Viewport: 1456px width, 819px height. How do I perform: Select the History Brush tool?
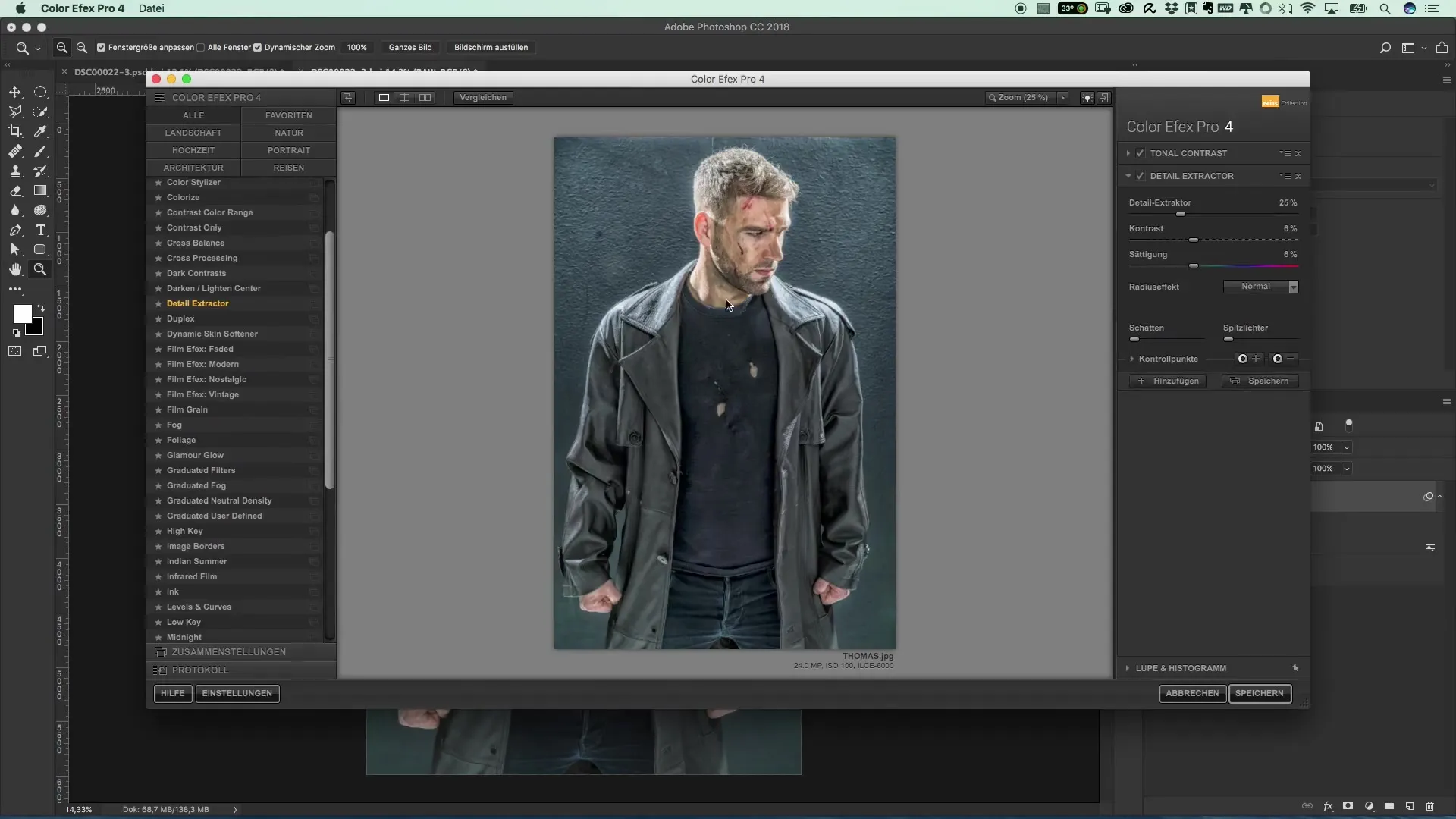click(x=41, y=171)
